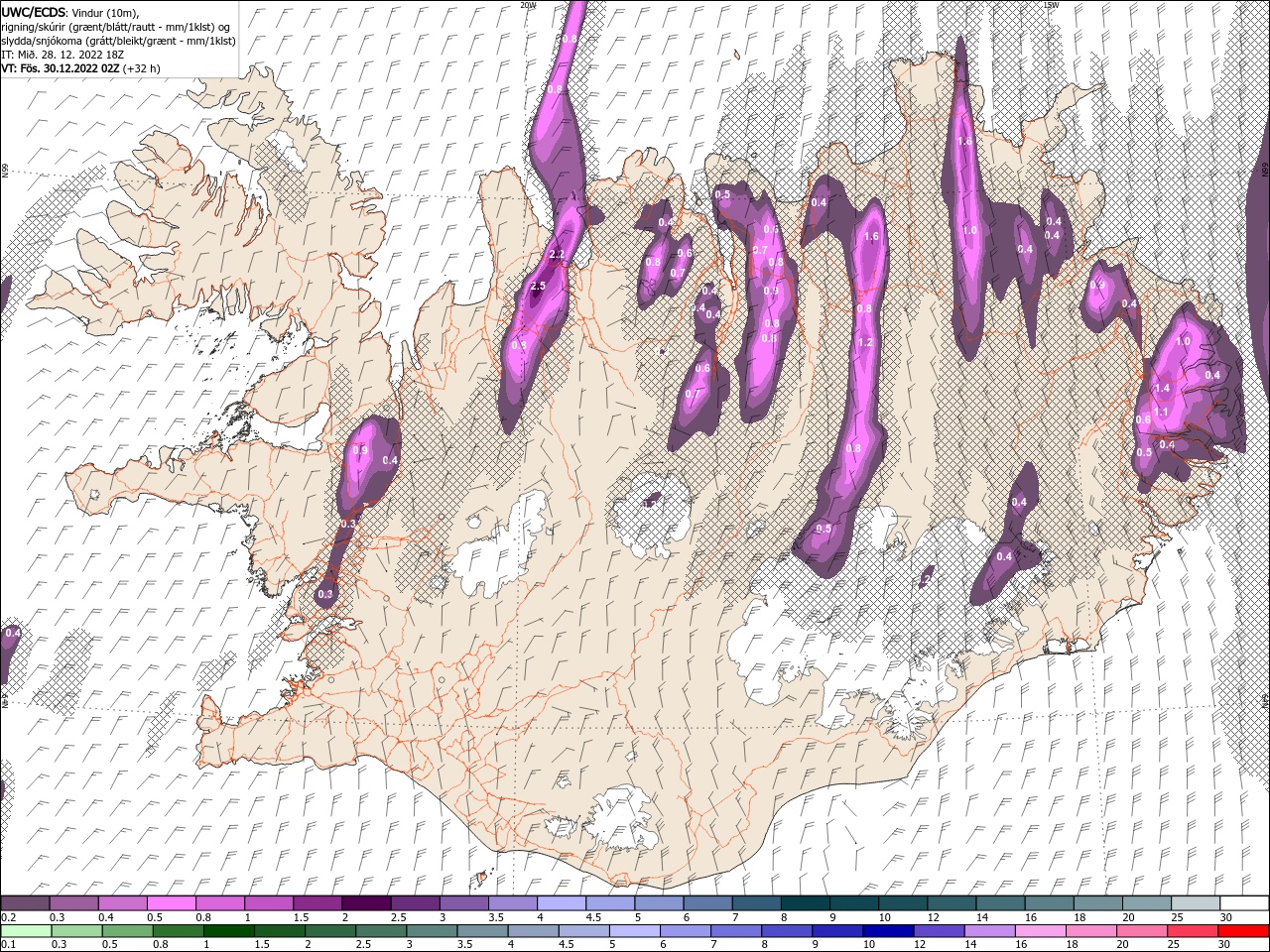Click the 'UWC/ECDS: Vindur (10m),' title line
The height and width of the screenshot is (952, 1270).
(71, 12)
